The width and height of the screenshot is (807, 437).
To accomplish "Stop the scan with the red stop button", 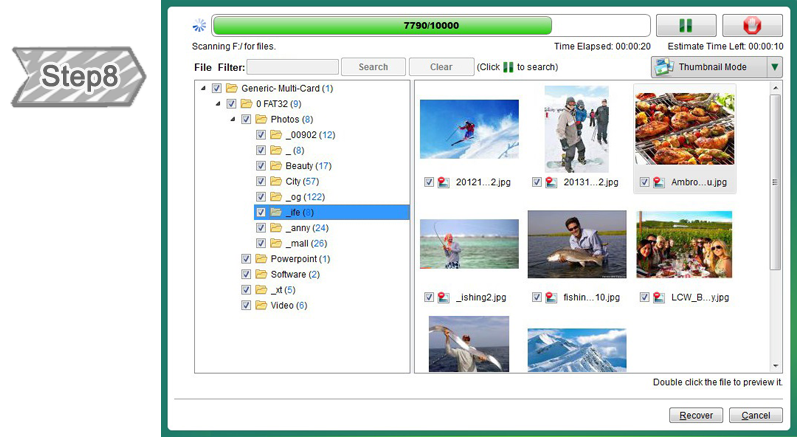I will [x=752, y=26].
